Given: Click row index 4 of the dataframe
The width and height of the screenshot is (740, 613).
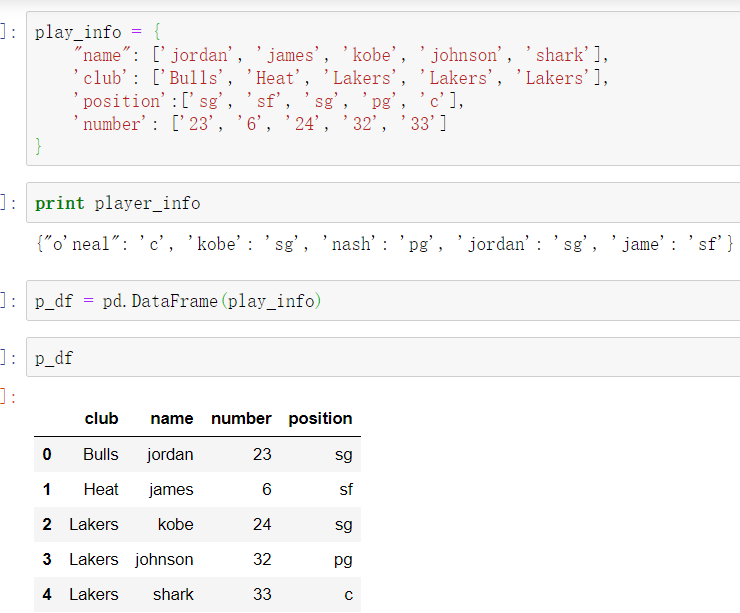Looking at the screenshot, I should (47, 594).
